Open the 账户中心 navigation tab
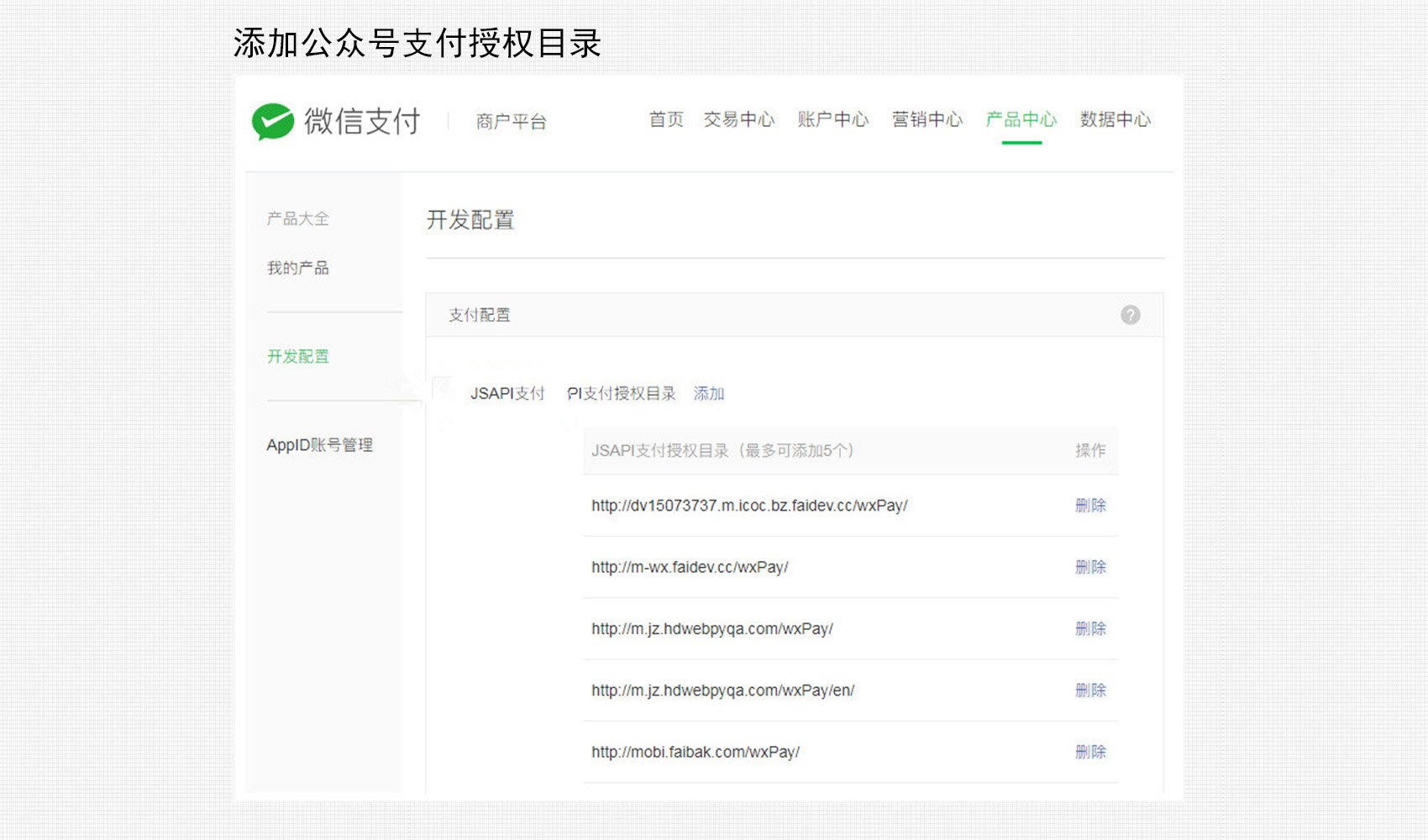Image resolution: width=1428 pixels, height=840 pixels. [x=833, y=119]
